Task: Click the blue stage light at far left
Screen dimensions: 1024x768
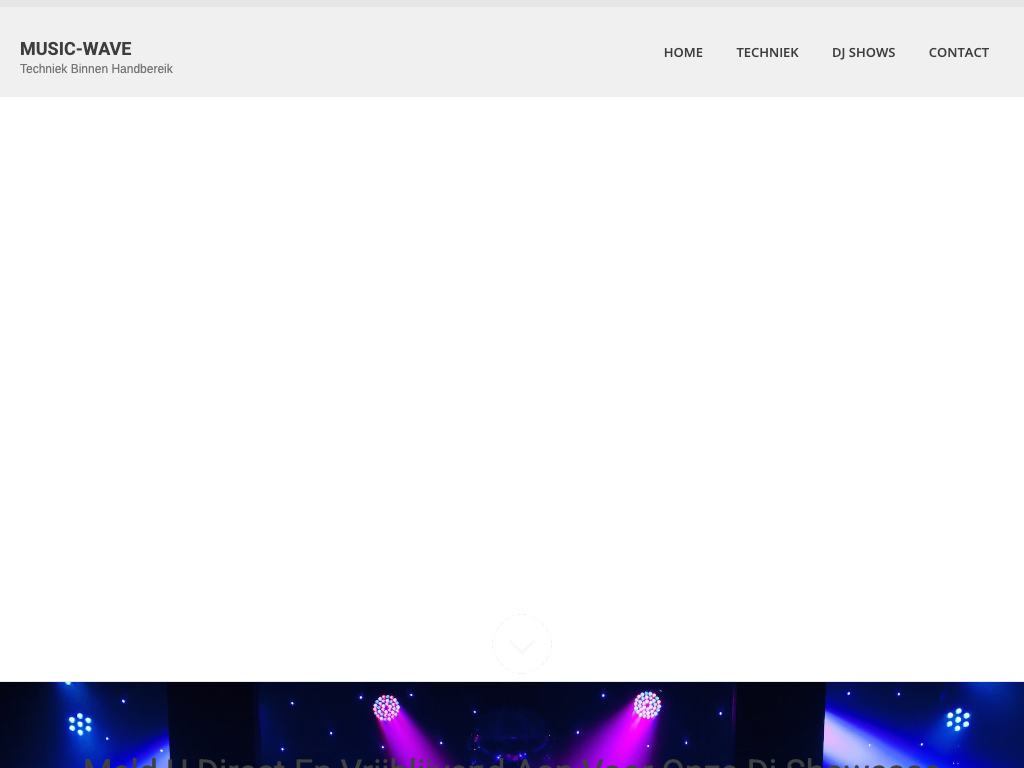Action: pyautogui.click(x=80, y=723)
